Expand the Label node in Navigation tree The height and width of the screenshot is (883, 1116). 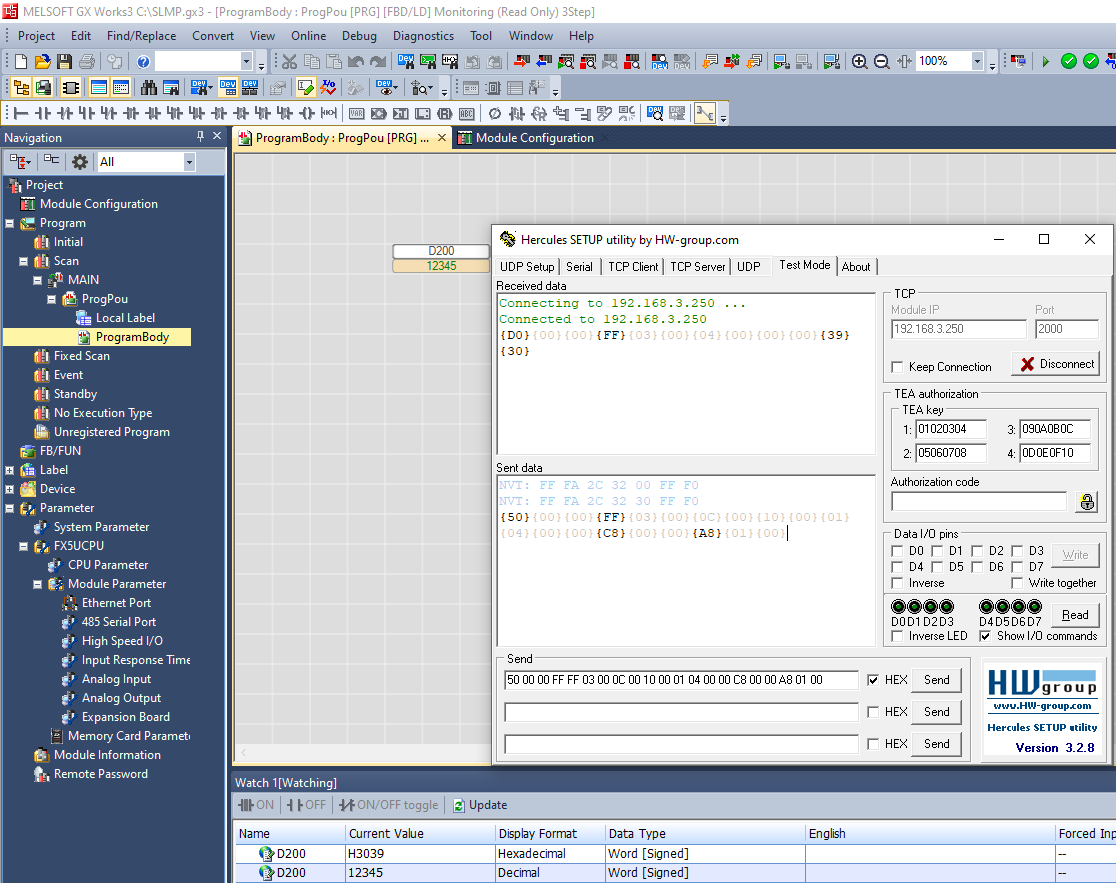pyautogui.click(x=10, y=470)
